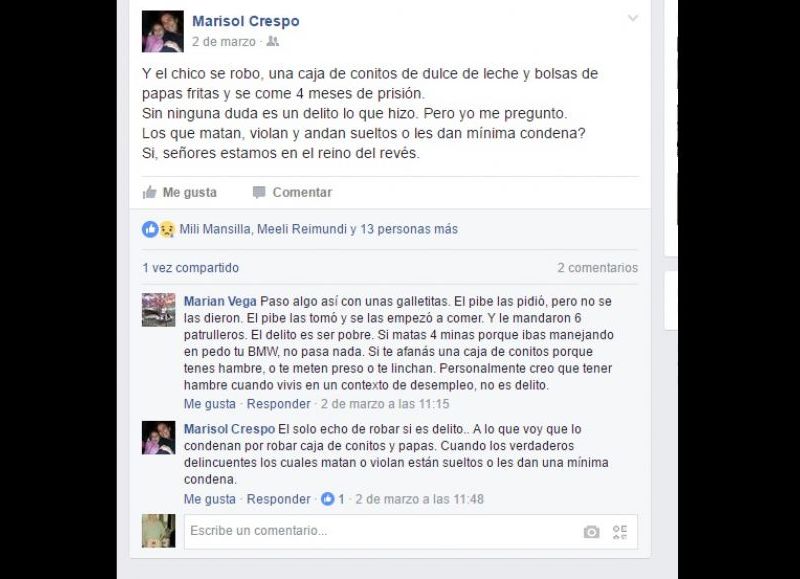This screenshot has height=579, width=800.
Task: Click the thumbs-up icon next to Me gusta
Action: pos(149,192)
